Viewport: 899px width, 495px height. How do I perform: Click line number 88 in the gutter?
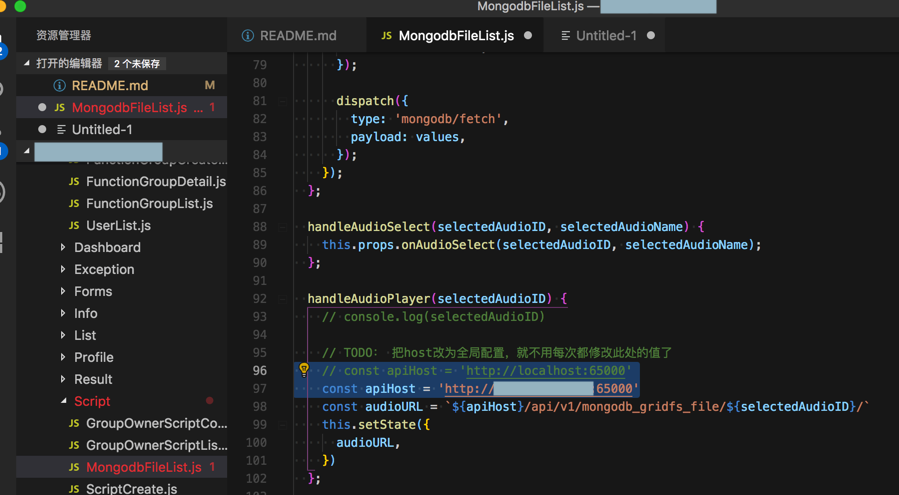pos(260,227)
